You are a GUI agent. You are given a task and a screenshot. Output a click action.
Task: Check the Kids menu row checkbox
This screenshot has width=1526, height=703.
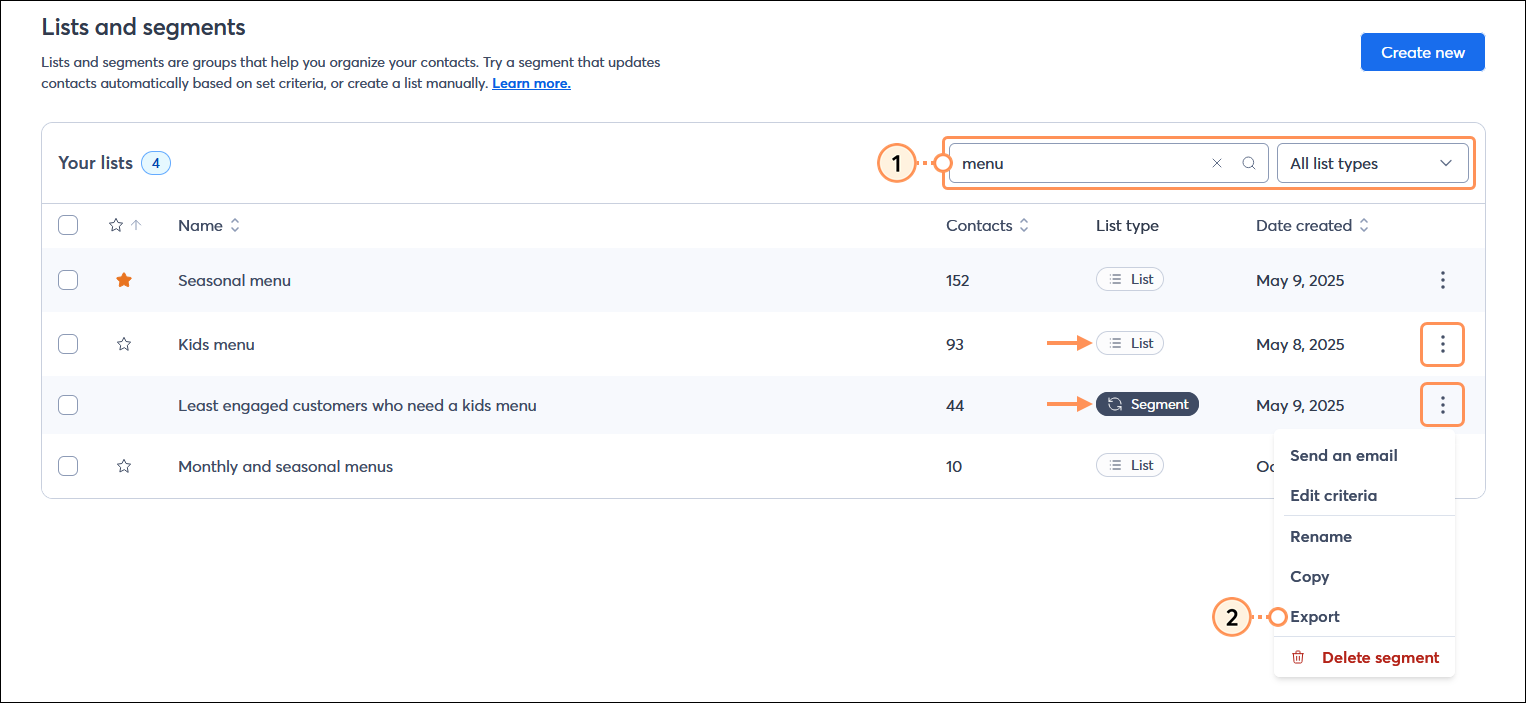coord(68,343)
